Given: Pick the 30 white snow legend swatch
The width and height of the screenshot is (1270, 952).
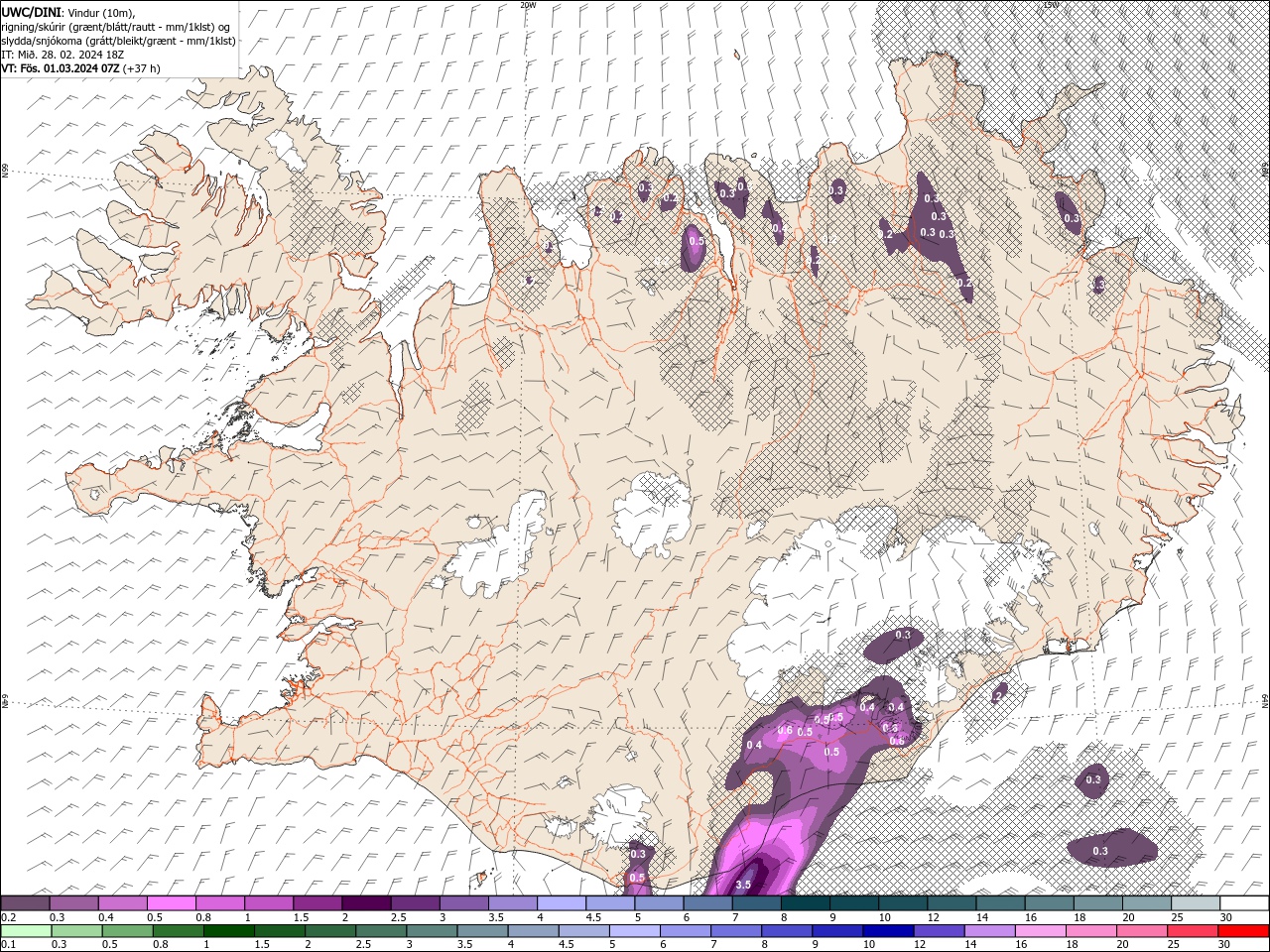Looking at the screenshot, I should click(x=1245, y=903).
